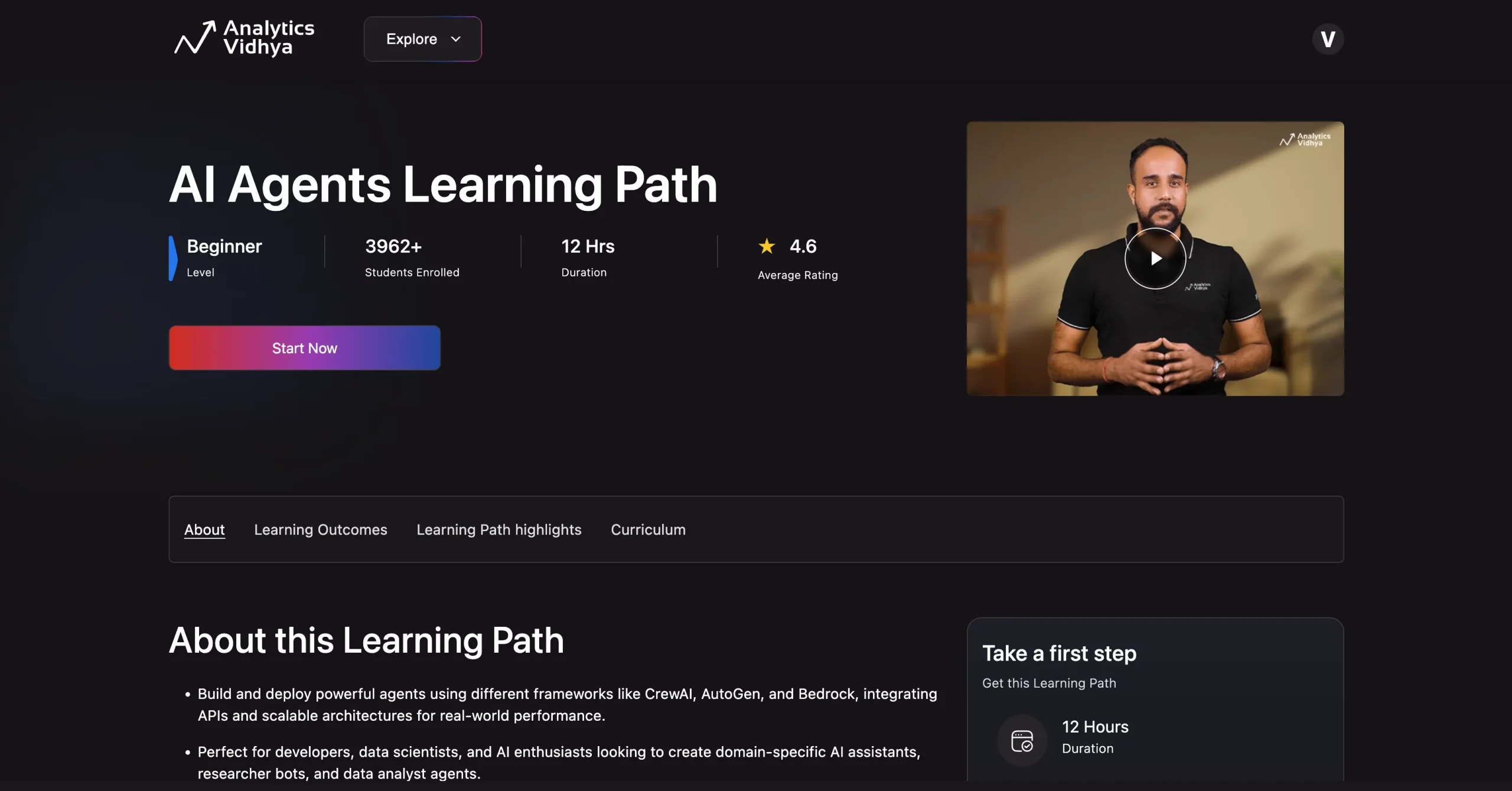The width and height of the screenshot is (1512, 791).
Task: Go to Learning Path highlights tab
Action: click(x=499, y=529)
